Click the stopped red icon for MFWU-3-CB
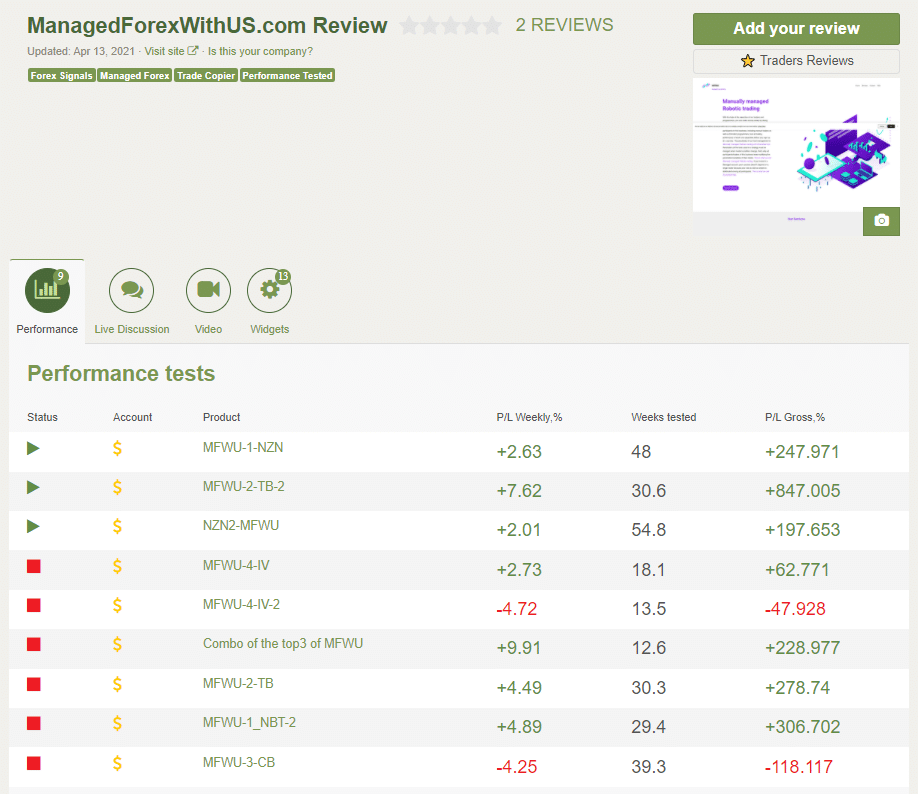The height and width of the screenshot is (794, 918). tap(34, 763)
